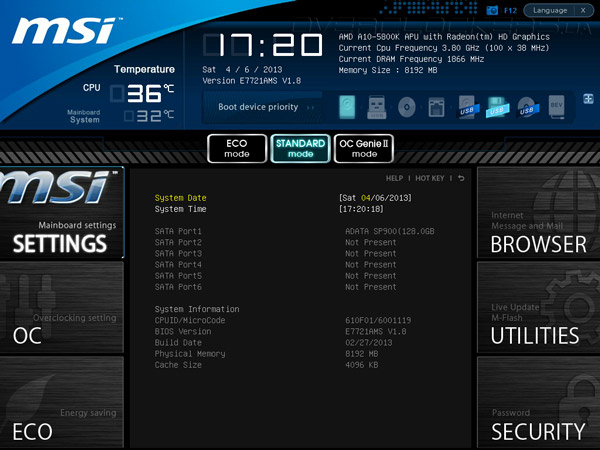Select the USB hard disk boot icon
The width and height of the screenshot is (600, 450).
click(468, 107)
